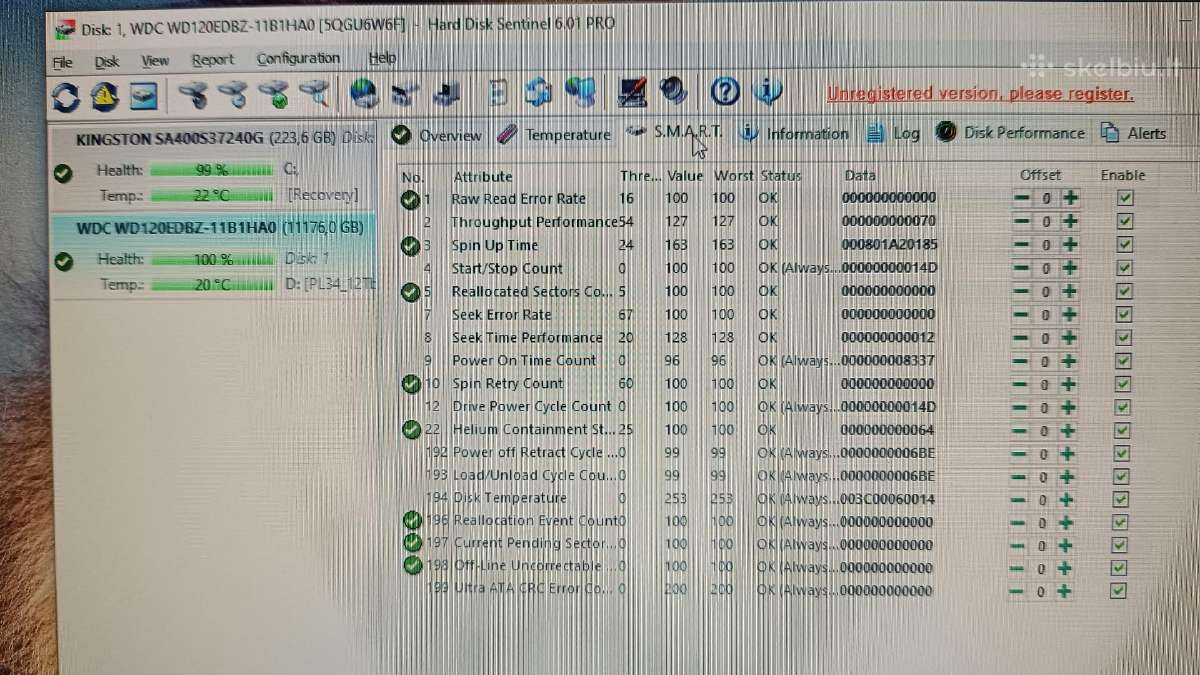
Task: Switch to the Log tab
Action: 893,133
